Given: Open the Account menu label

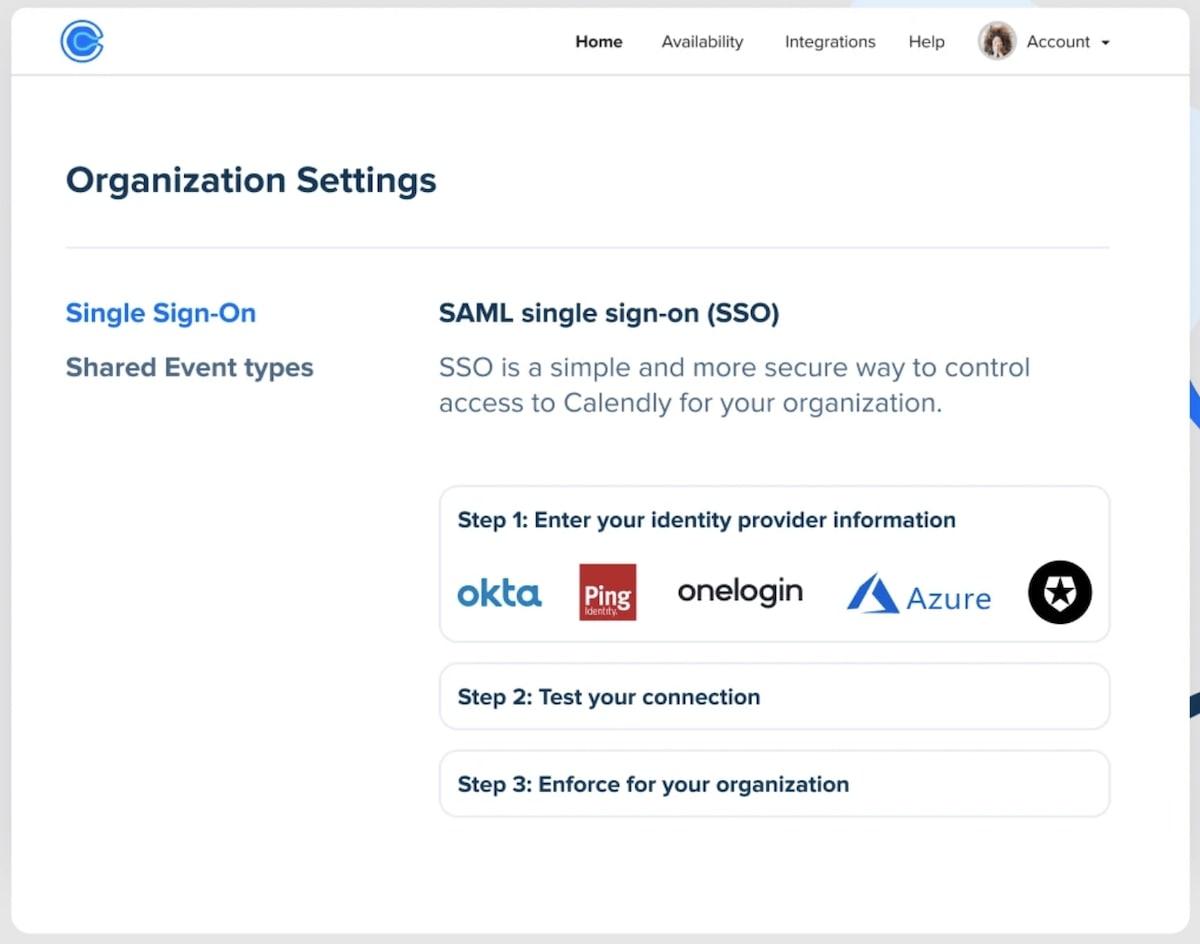Looking at the screenshot, I should [x=1058, y=42].
